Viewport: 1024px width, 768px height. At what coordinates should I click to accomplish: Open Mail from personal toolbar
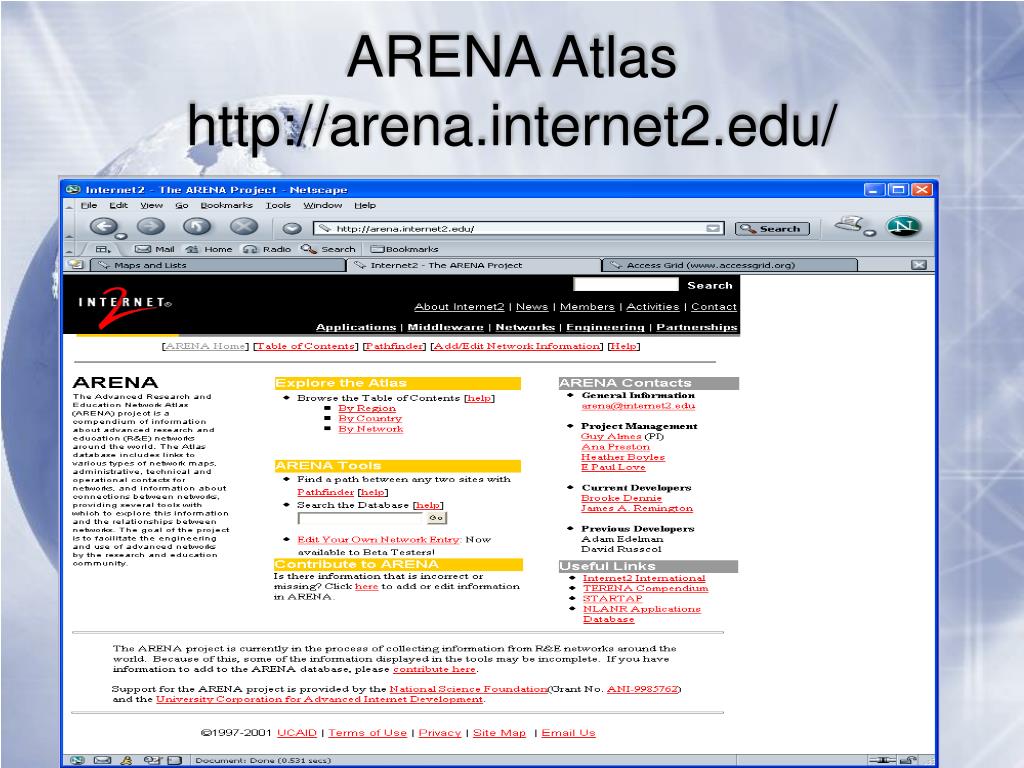(155, 249)
